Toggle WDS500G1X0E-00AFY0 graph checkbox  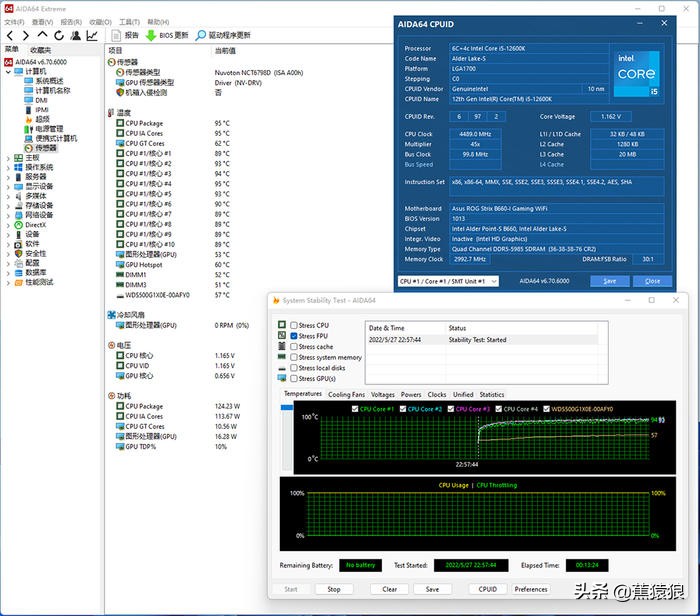coord(546,409)
